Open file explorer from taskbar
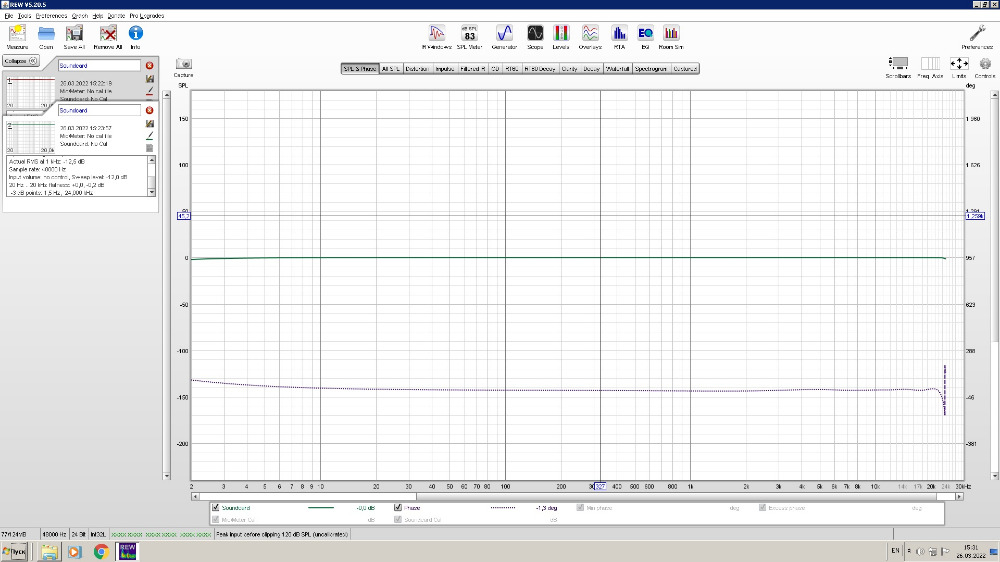This screenshot has width=1000, height=562. [50, 551]
